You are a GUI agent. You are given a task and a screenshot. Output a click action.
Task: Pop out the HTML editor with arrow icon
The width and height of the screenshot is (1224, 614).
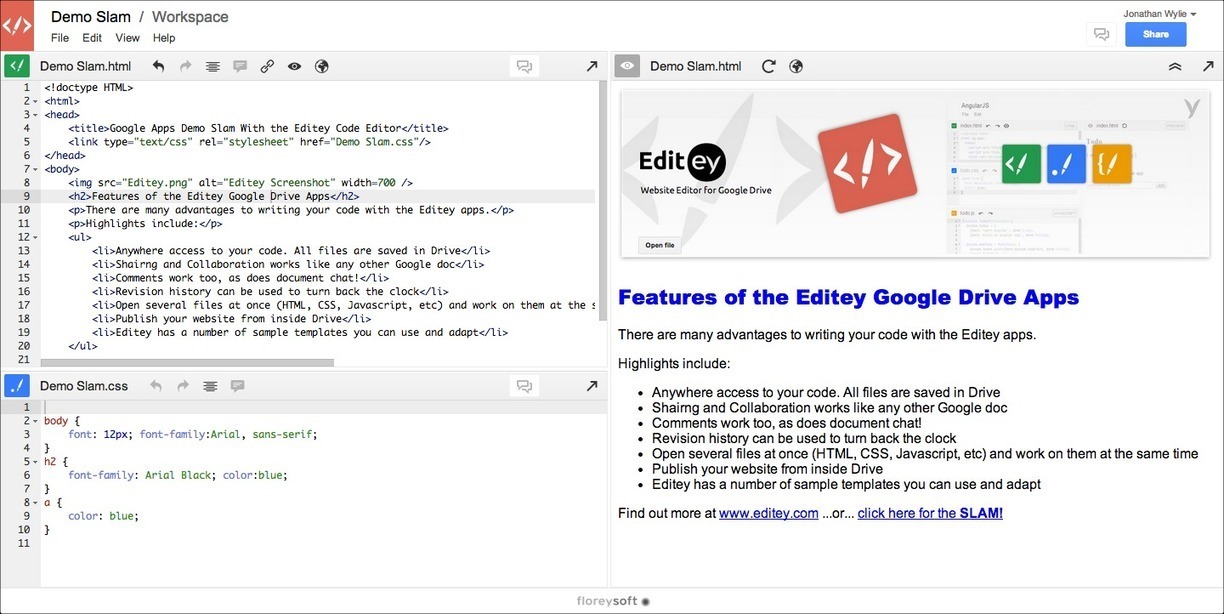(x=592, y=67)
